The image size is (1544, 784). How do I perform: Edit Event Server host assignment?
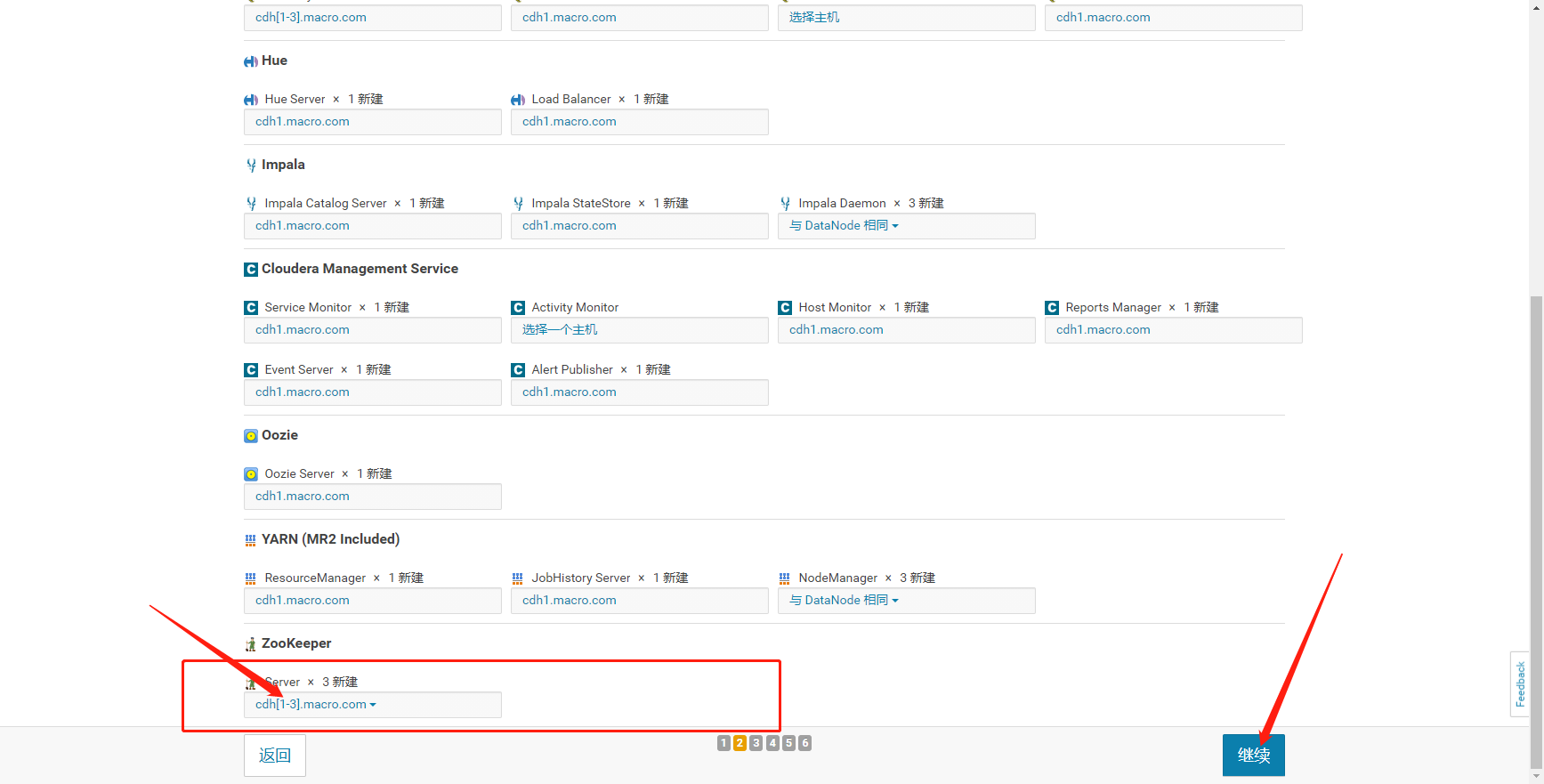pos(372,392)
